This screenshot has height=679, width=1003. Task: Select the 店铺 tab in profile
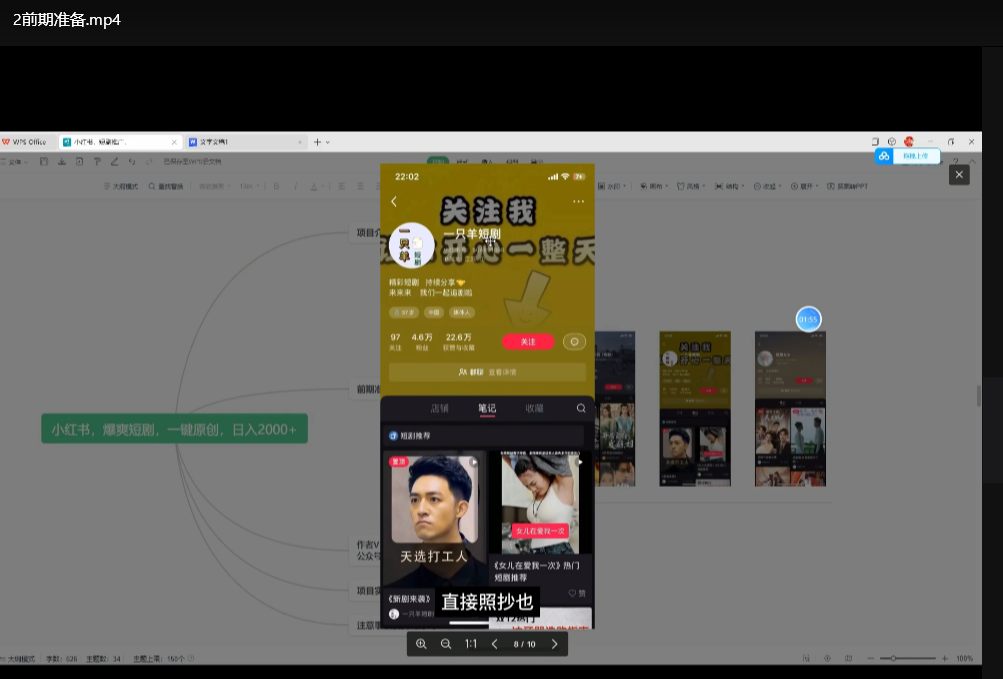tap(440, 408)
